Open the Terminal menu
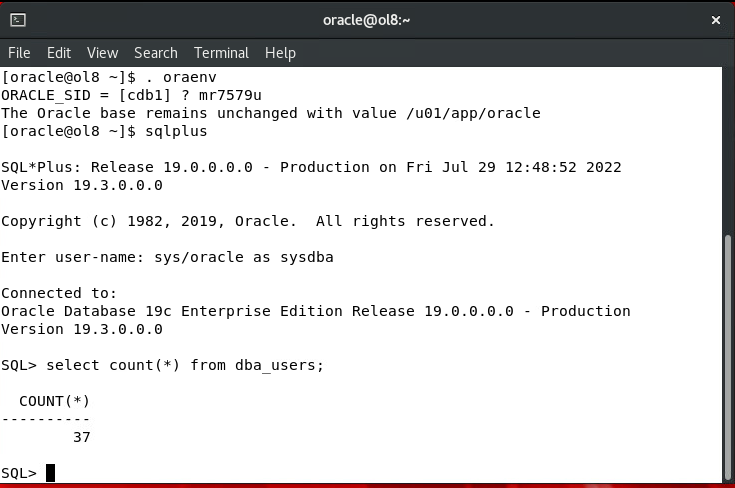This screenshot has width=735, height=488. (x=221, y=53)
